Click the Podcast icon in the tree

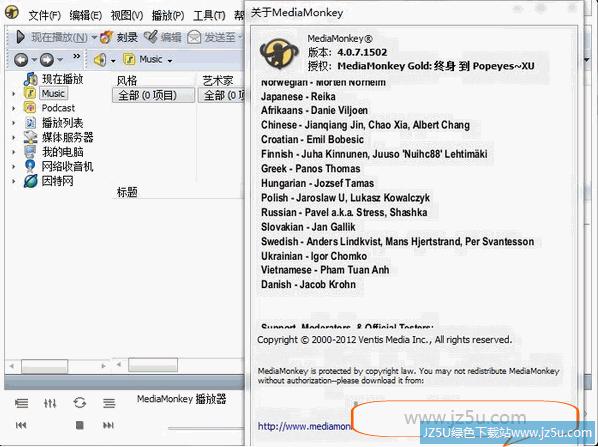point(30,108)
